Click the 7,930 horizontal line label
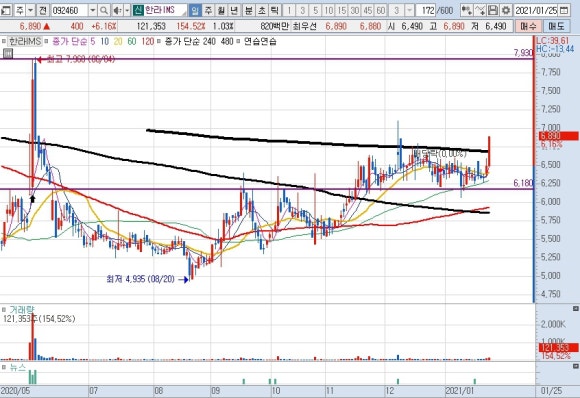Screen dimensions: 580x398 point(523,53)
